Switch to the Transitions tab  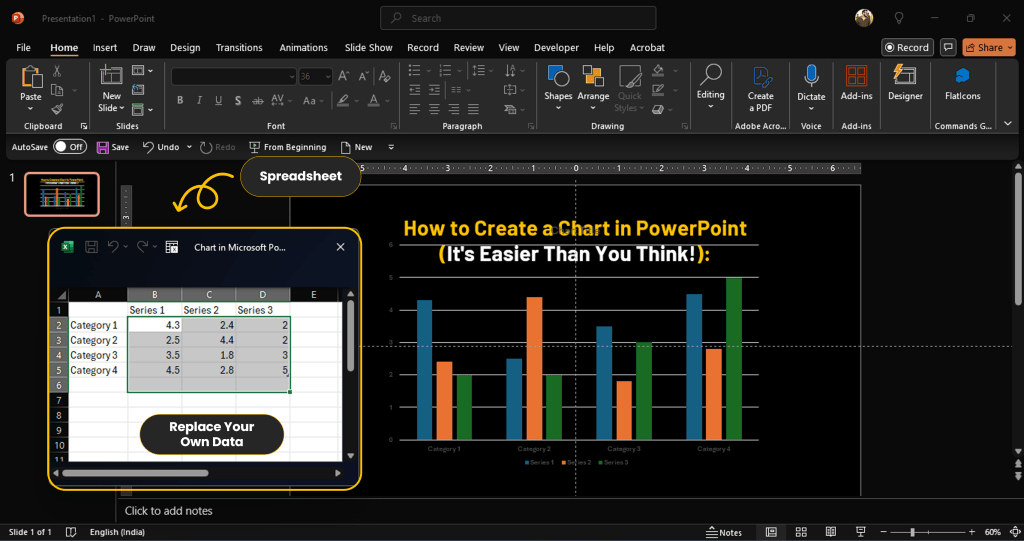pyautogui.click(x=239, y=47)
